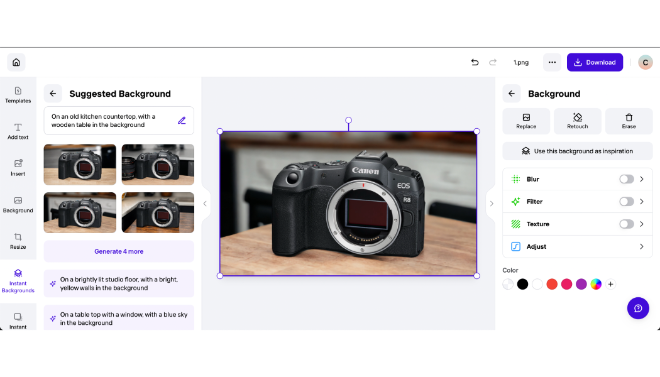This screenshot has height=377, width=660.
Task: Open the rainbow custom color picker
Action: pos(596,284)
